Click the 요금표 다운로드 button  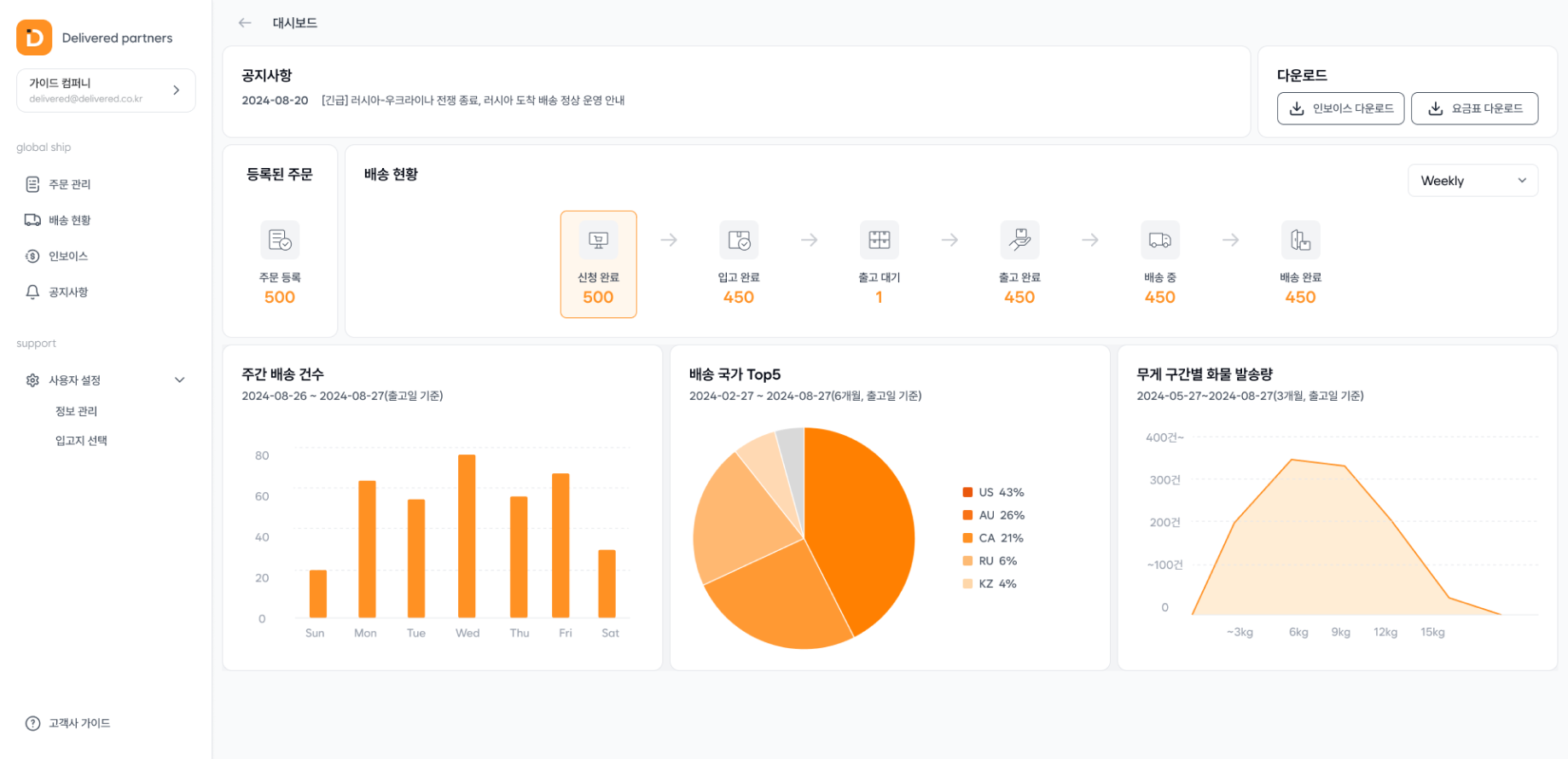(x=1474, y=108)
